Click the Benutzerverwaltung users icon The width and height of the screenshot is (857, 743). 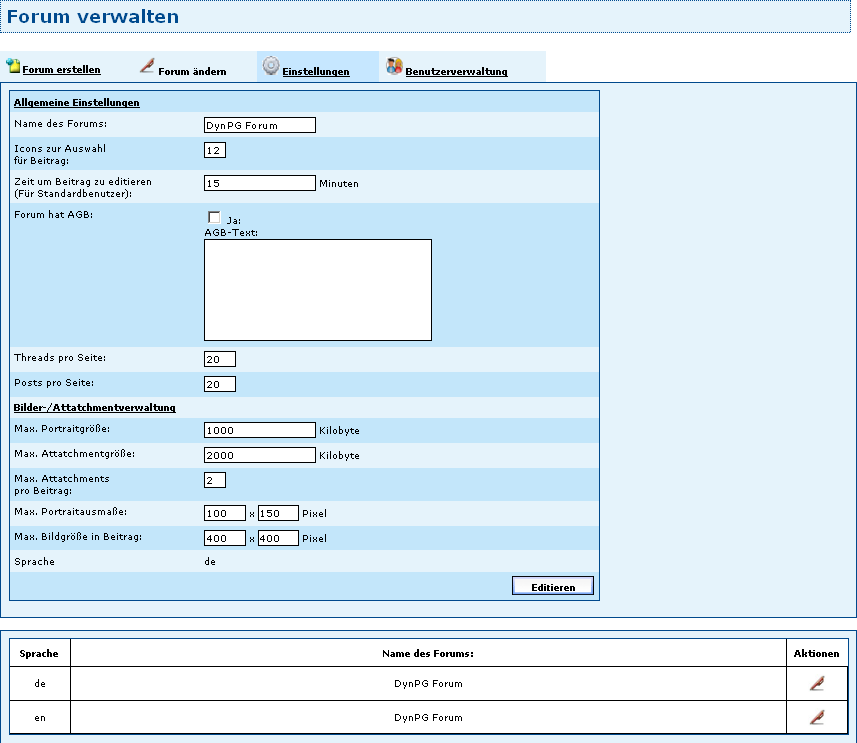pos(394,67)
